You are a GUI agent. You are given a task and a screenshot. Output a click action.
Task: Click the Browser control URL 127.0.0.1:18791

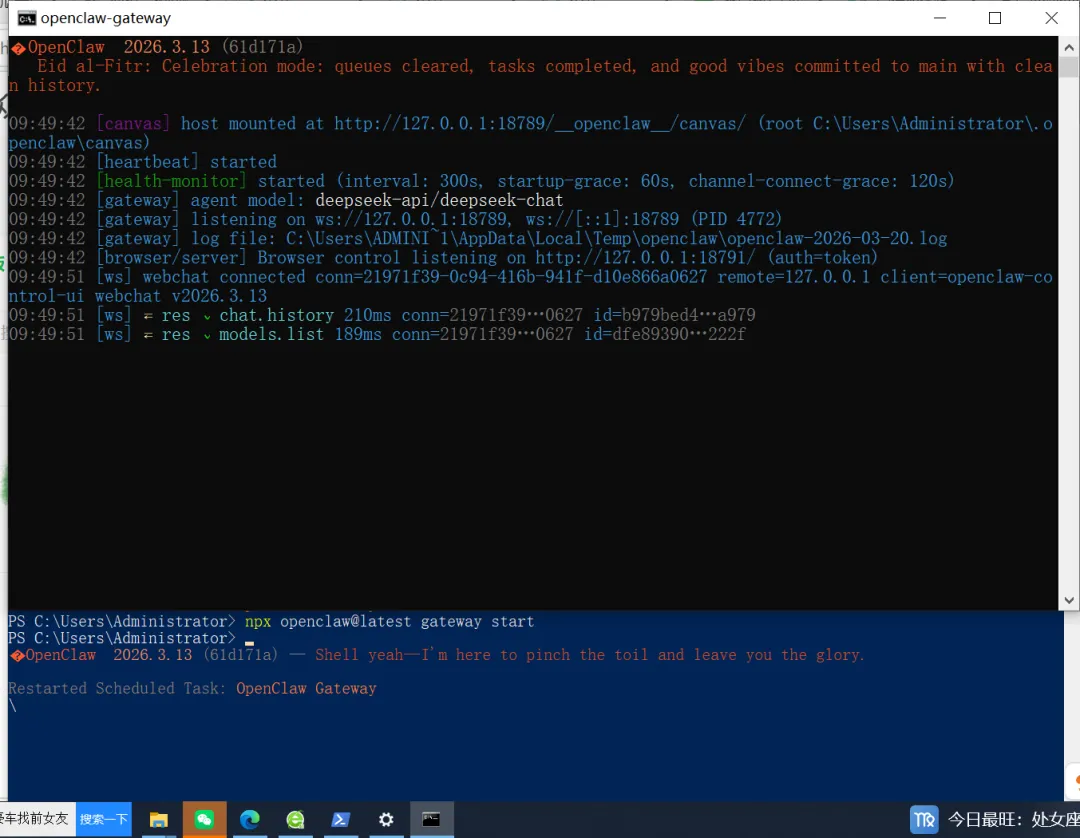coord(645,258)
